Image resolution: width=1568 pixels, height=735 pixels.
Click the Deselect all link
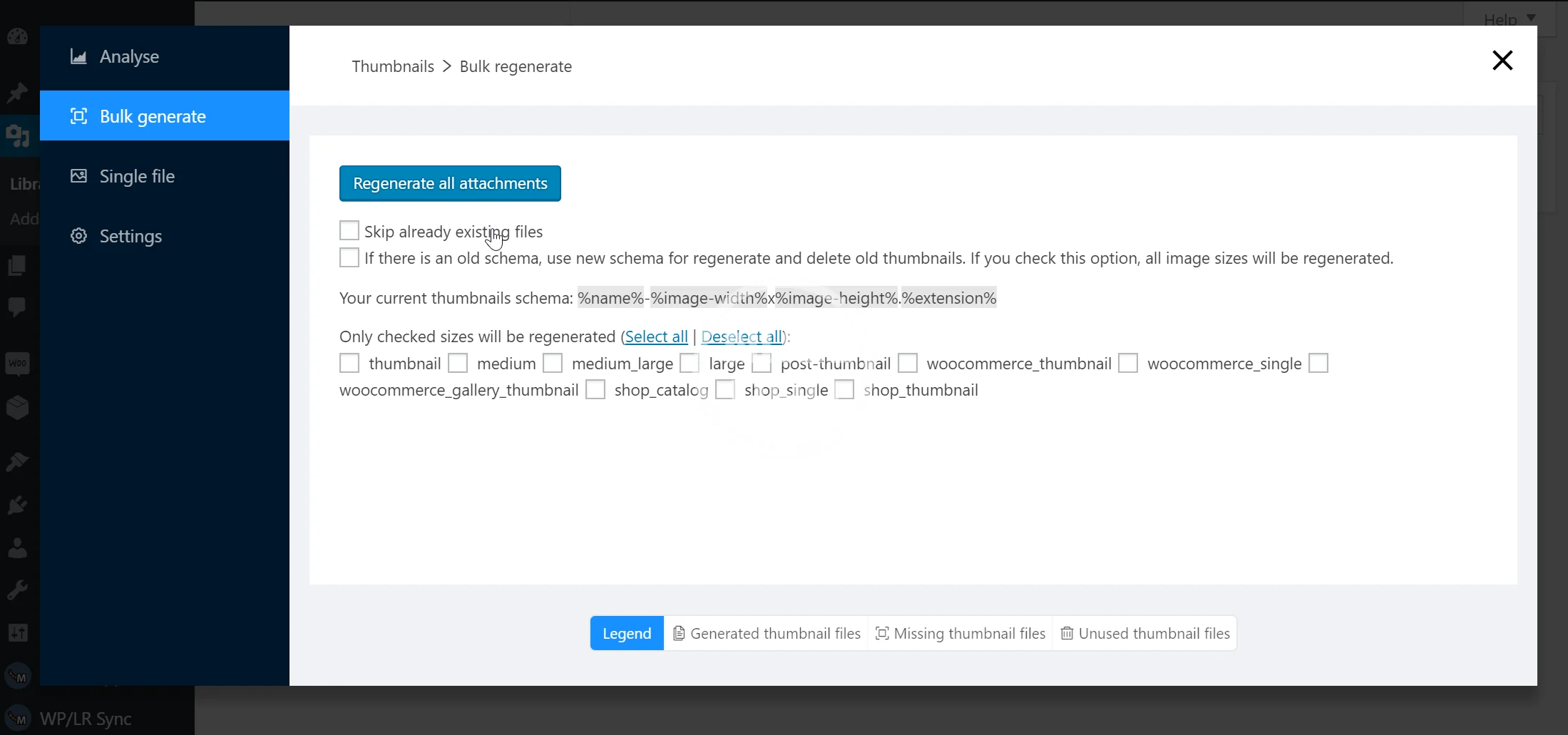[x=742, y=336]
